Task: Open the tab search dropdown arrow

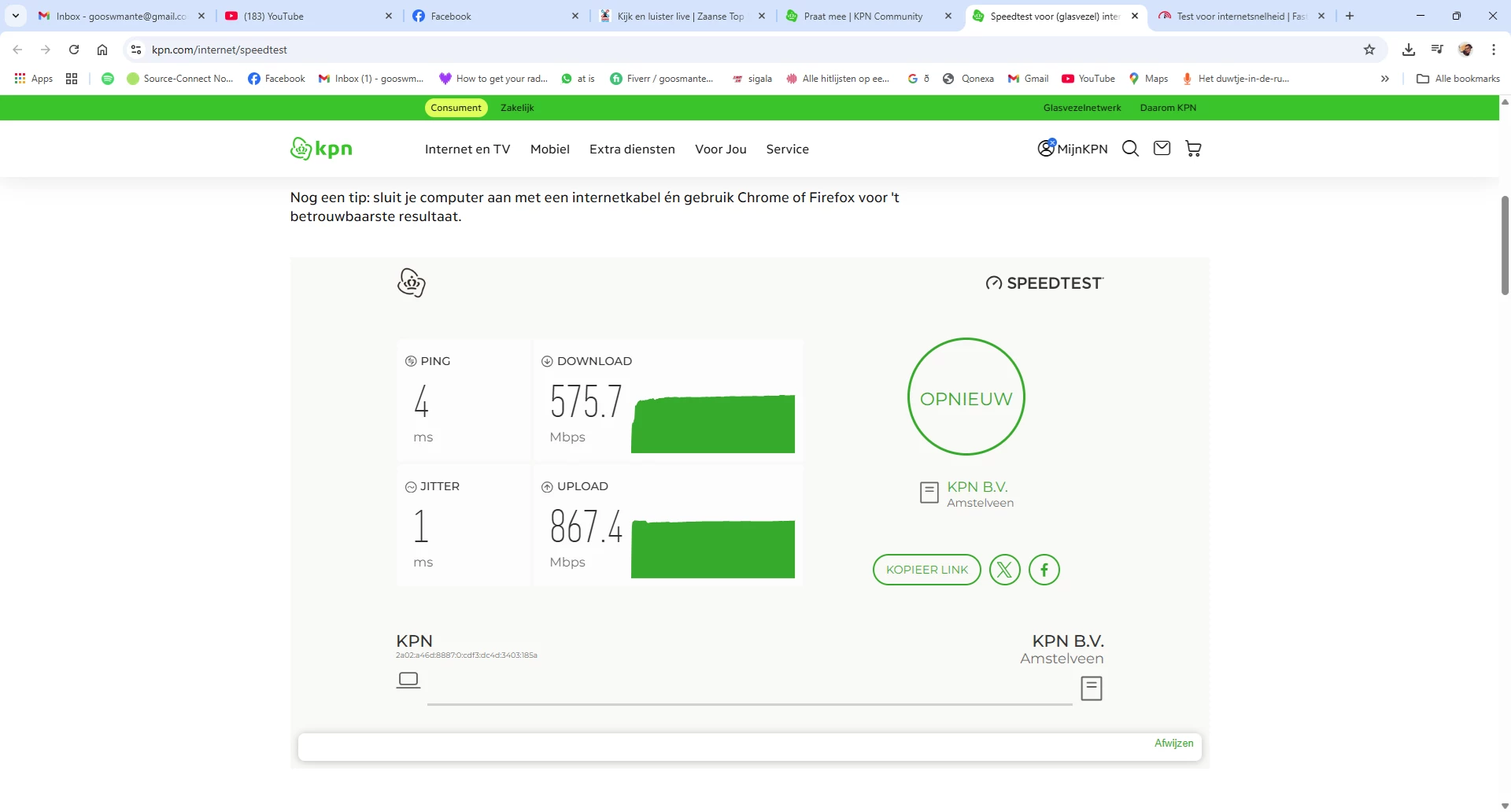Action: (15, 16)
